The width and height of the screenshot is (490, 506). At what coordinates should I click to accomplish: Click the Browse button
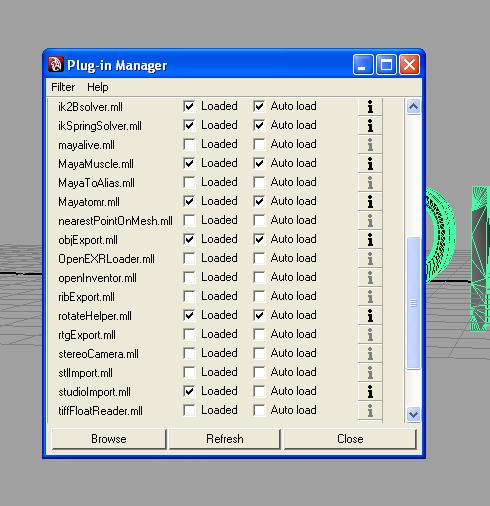[109, 439]
